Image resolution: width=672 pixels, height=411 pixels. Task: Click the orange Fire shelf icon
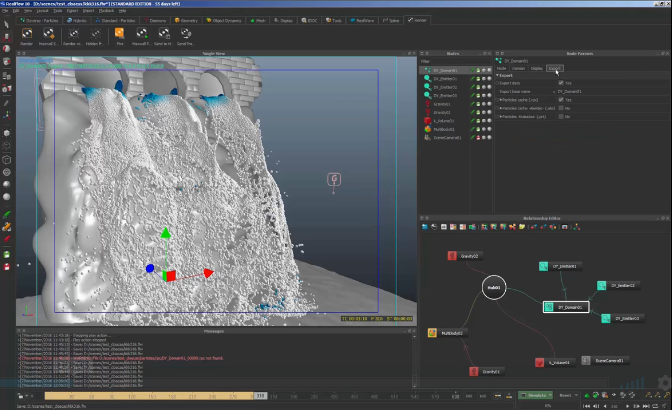[120, 34]
